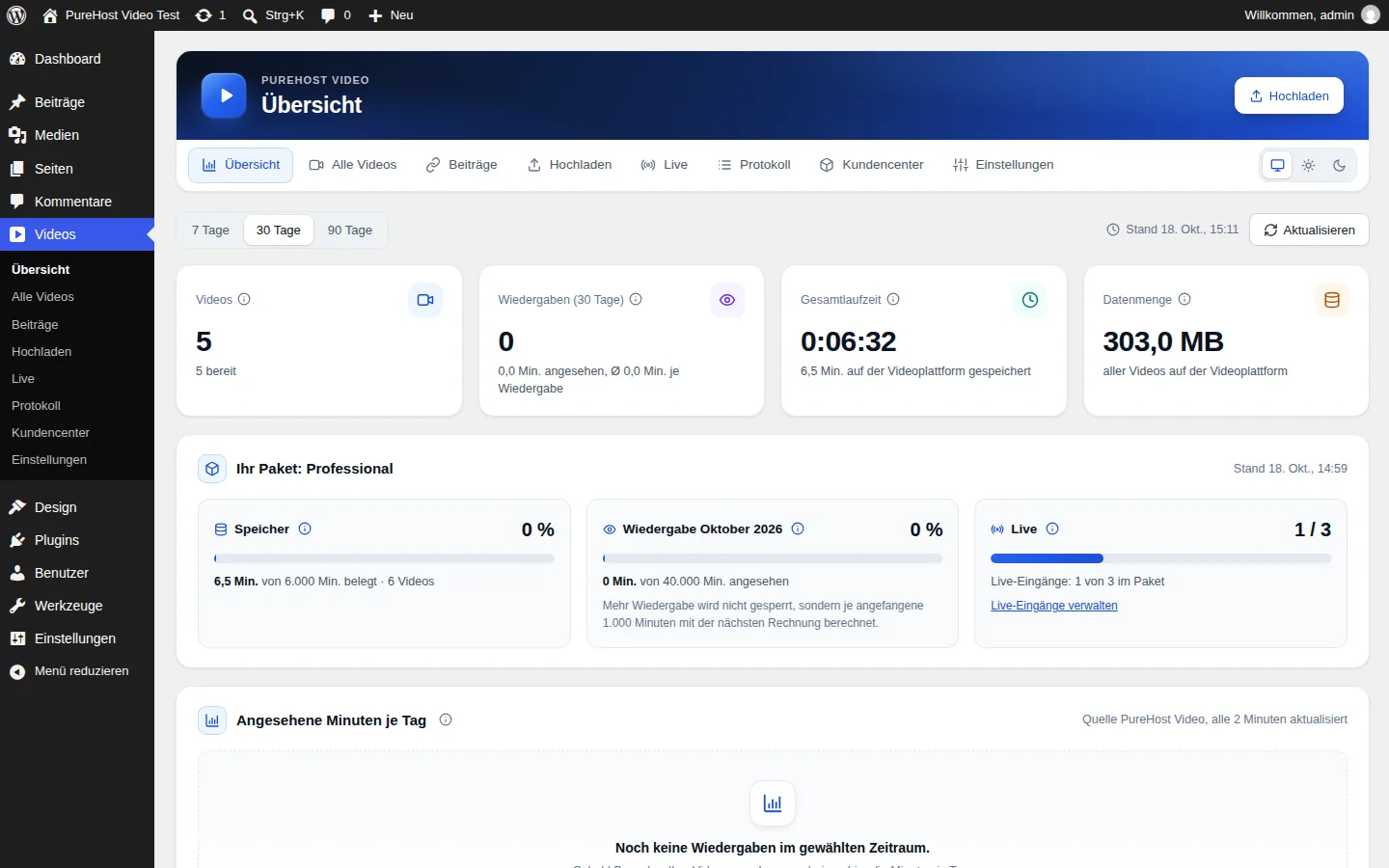The width and height of the screenshot is (1389, 868).
Task: Open Willkommen, admin account menu
Action: [1312, 15]
